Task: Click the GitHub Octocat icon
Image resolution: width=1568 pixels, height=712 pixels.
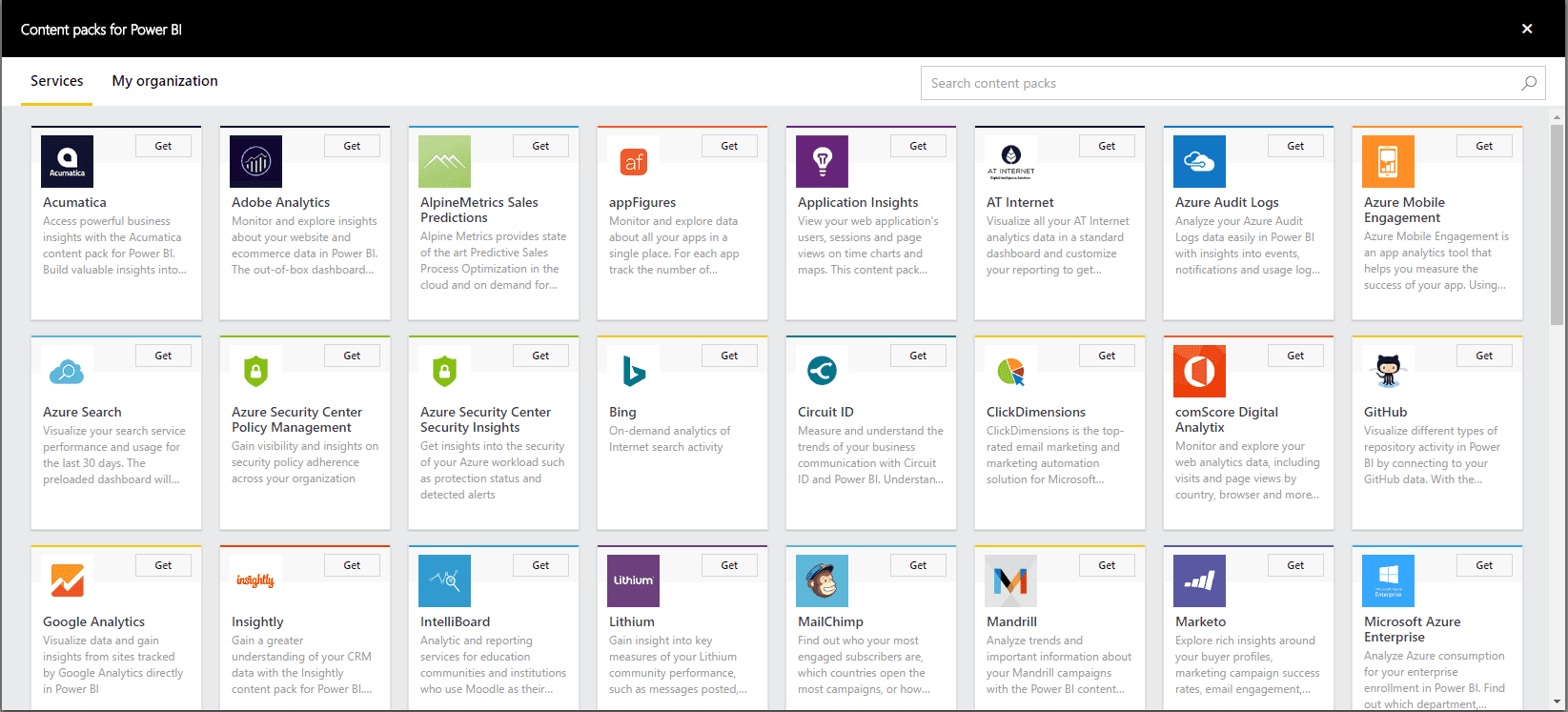Action: tap(1388, 371)
